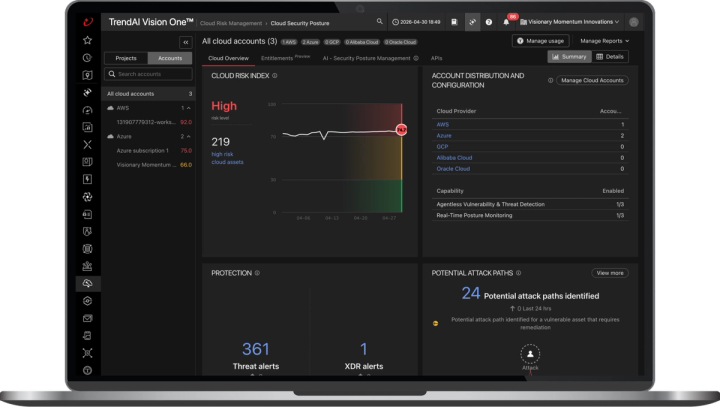
Task: Click the Search accounts field
Action: click(148, 74)
